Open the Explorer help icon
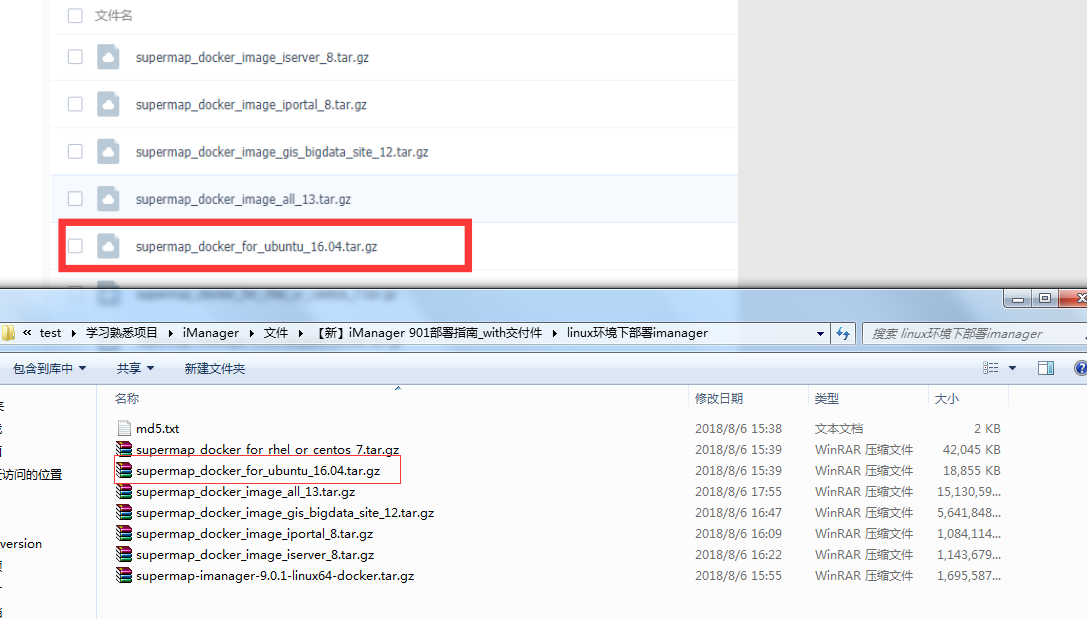The image size is (1087, 619). click(x=1080, y=368)
